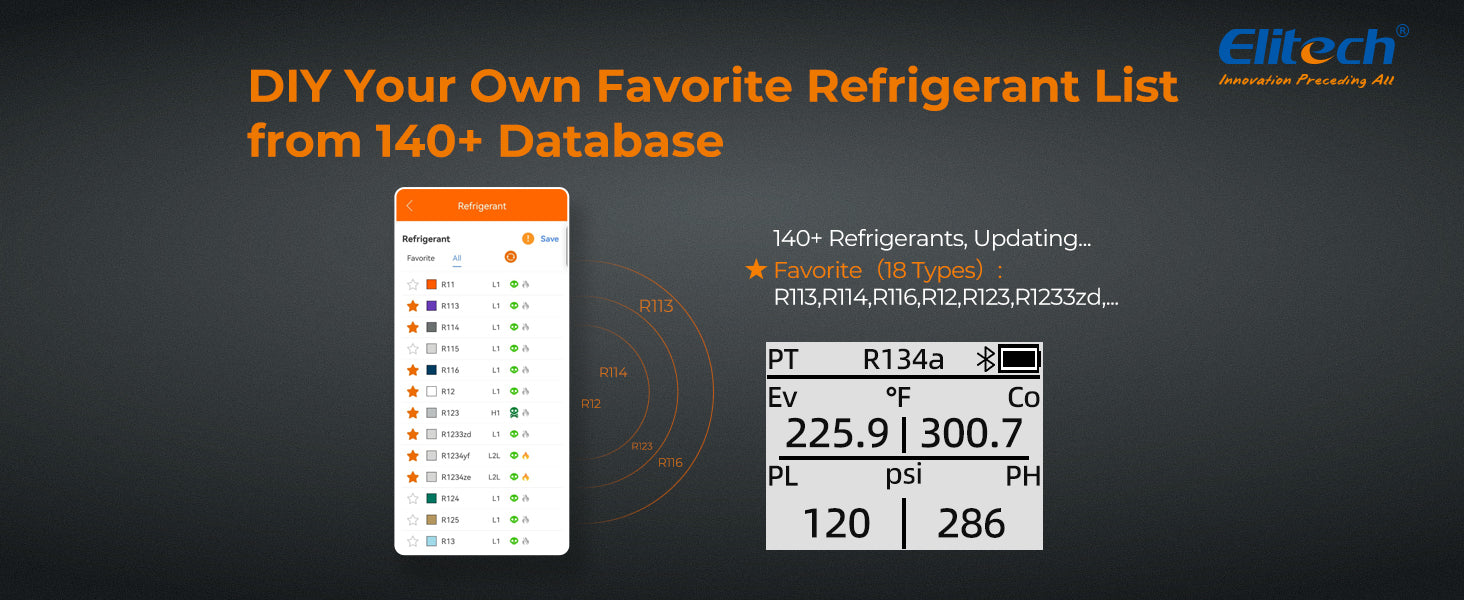Switch to the Favorite tab
1464x600 pixels.
coord(420,259)
